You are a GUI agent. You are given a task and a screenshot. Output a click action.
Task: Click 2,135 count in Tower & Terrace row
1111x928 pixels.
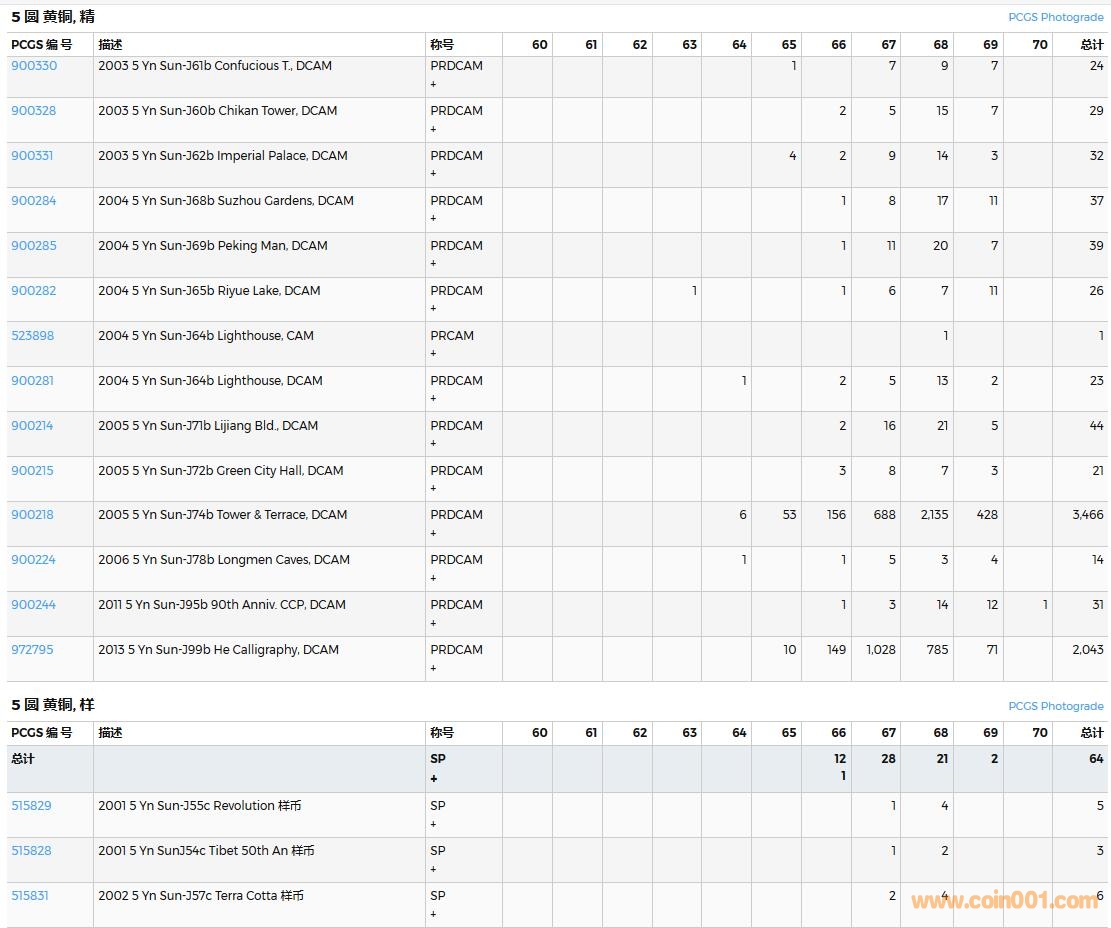point(934,515)
